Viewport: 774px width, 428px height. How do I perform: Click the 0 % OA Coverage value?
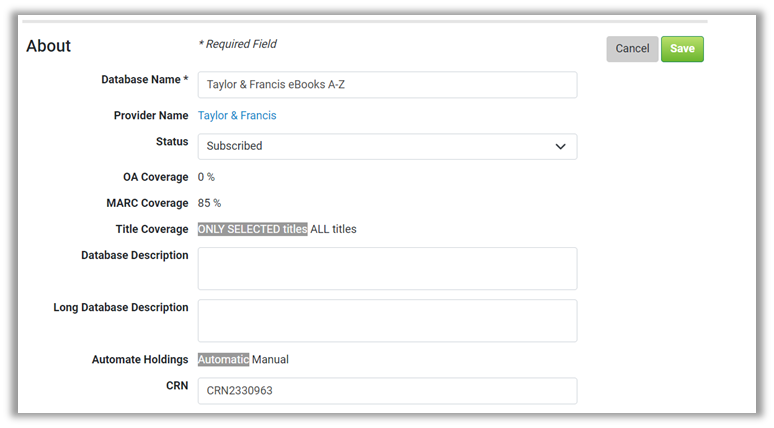pyautogui.click(x=206, y=177)
